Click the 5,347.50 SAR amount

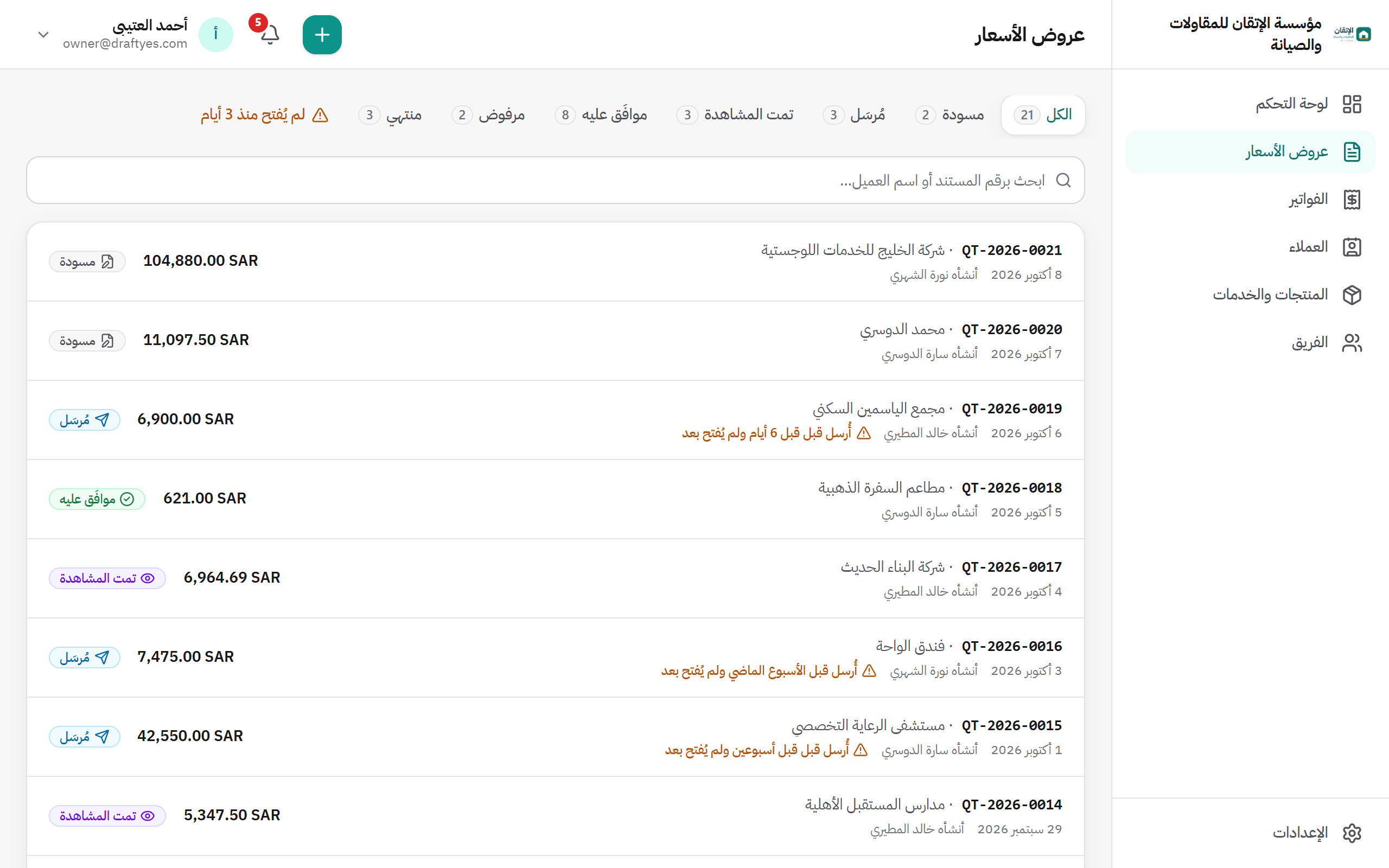point(232,815)
